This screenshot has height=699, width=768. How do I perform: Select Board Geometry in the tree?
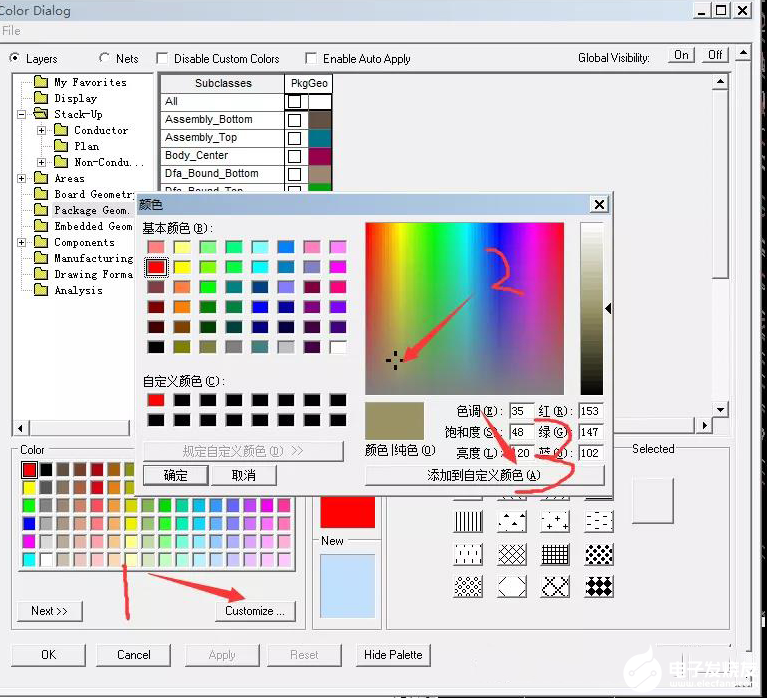point(94,194)
